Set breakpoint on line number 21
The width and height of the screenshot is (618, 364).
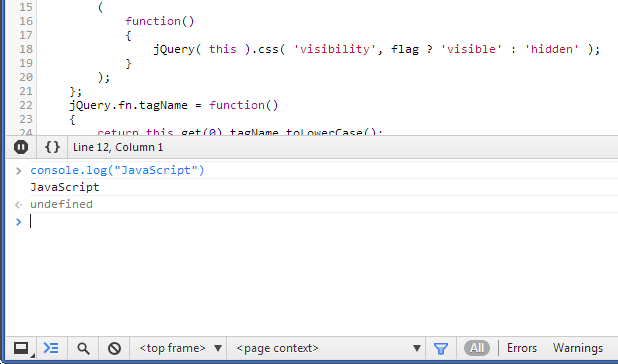tap(26, 91)
